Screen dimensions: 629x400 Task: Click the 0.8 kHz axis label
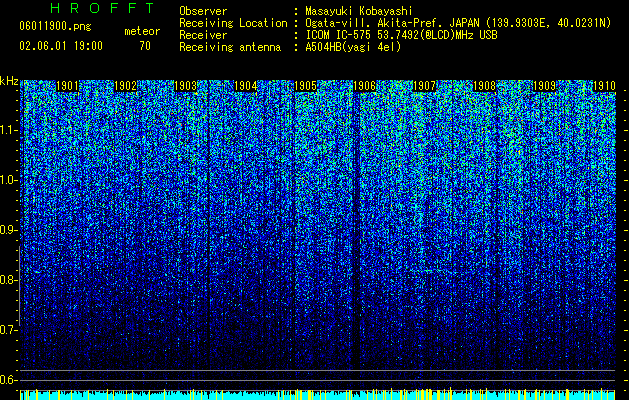pyautogui.click(x=8, y=280)
